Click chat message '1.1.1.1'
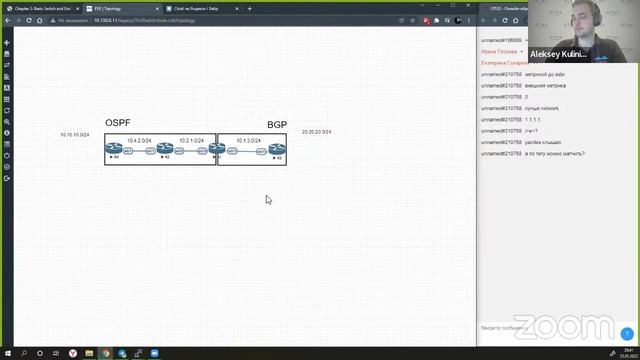Screen dimensions: 640x360 (x=532, y=120)
